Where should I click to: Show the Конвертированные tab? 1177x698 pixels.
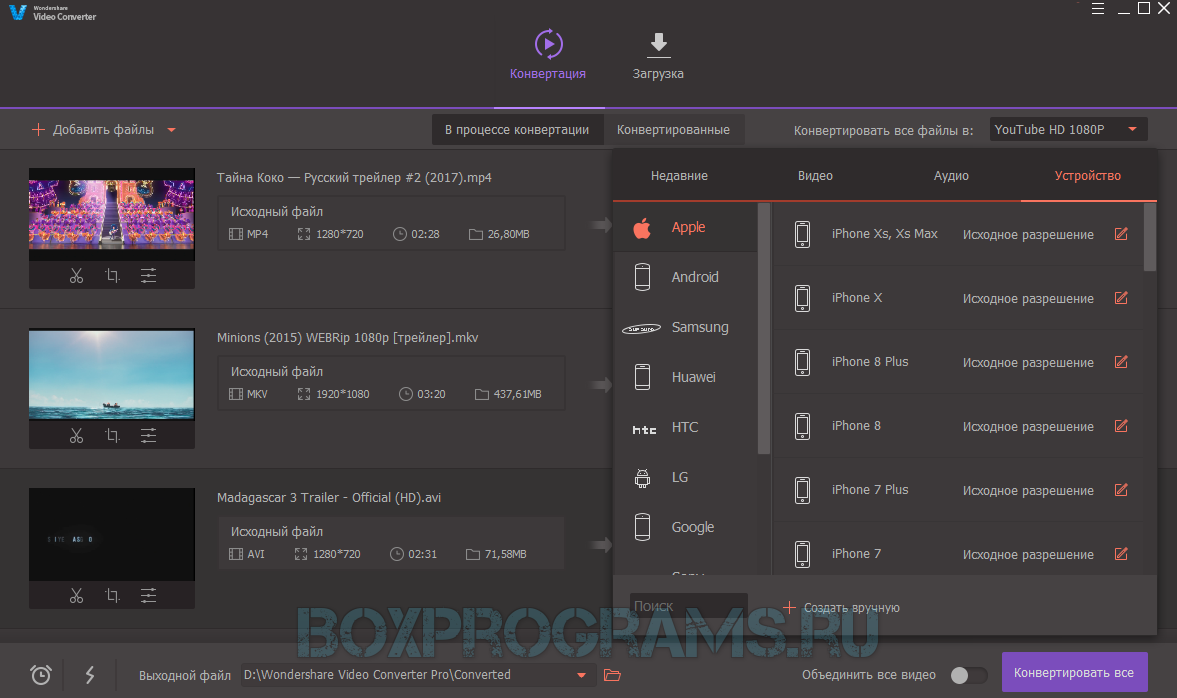coord(673,129)
